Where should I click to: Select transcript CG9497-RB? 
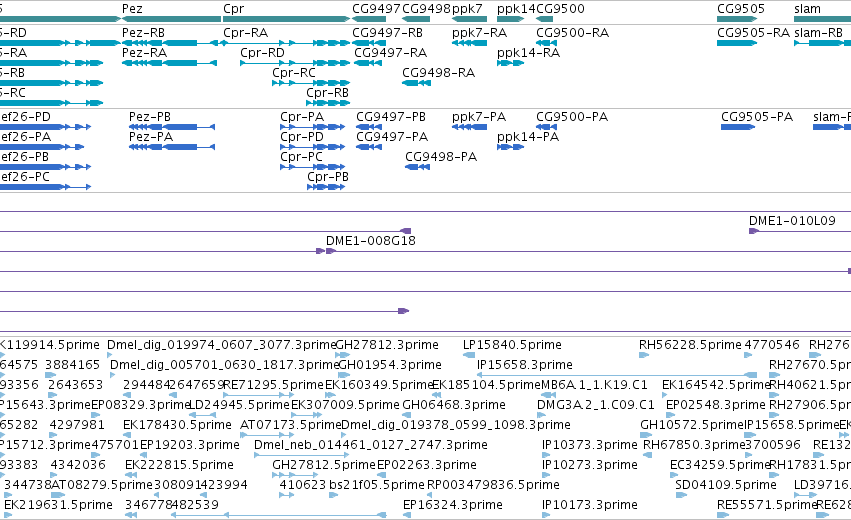click(369, 43)
